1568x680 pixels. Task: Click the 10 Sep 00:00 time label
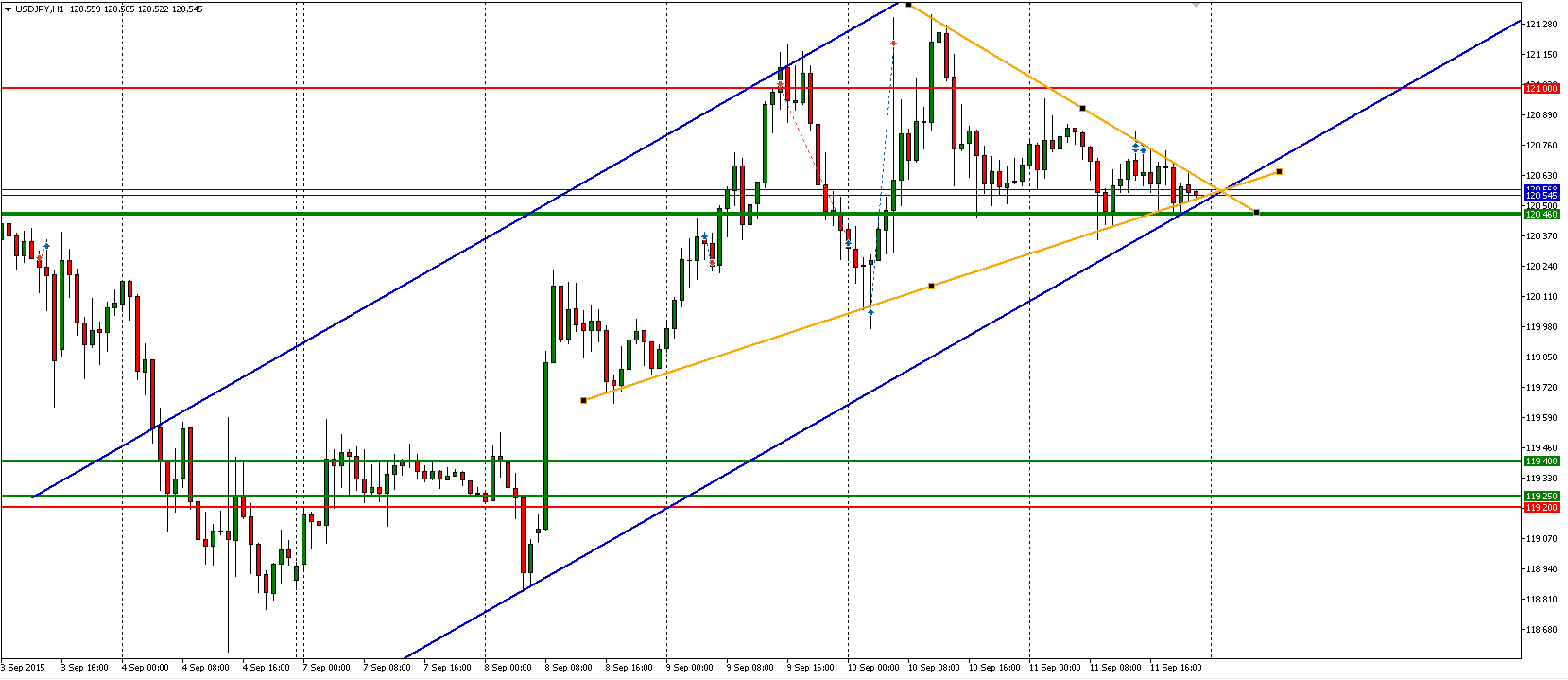(x=873, y=667)
